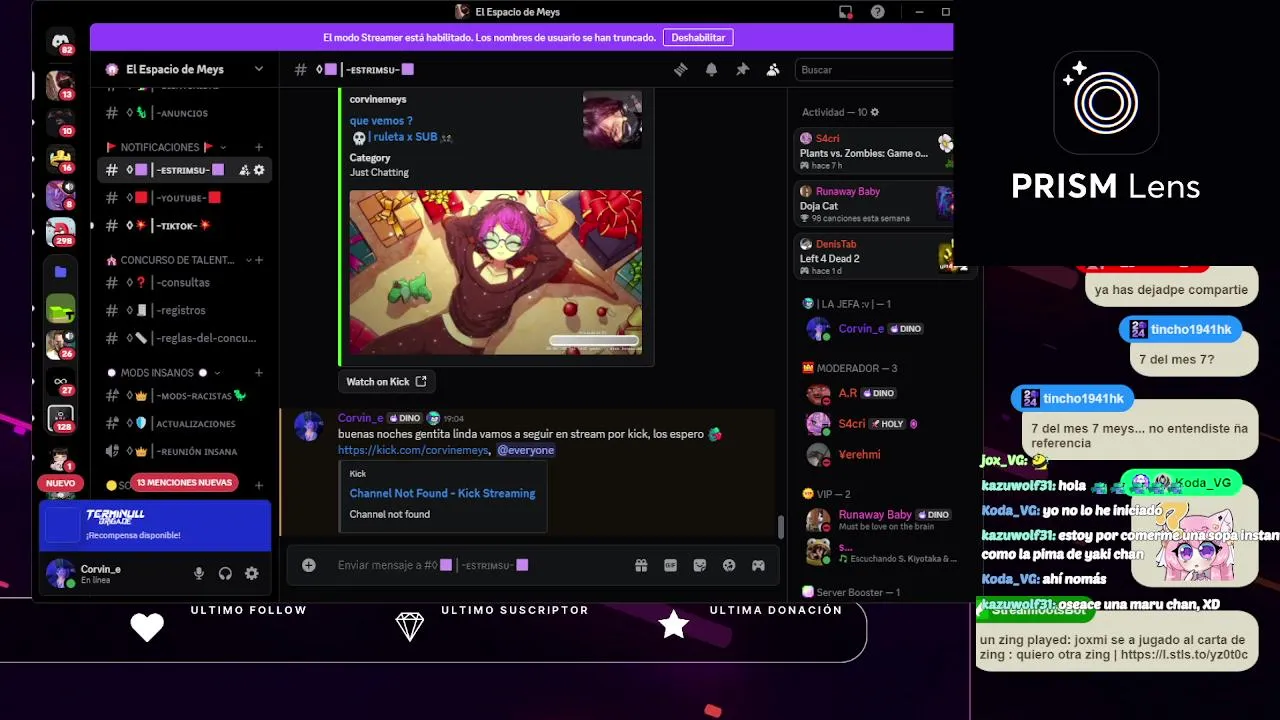
Task: Click the Terminull Brigade reward banner
Action: [155, 525]
